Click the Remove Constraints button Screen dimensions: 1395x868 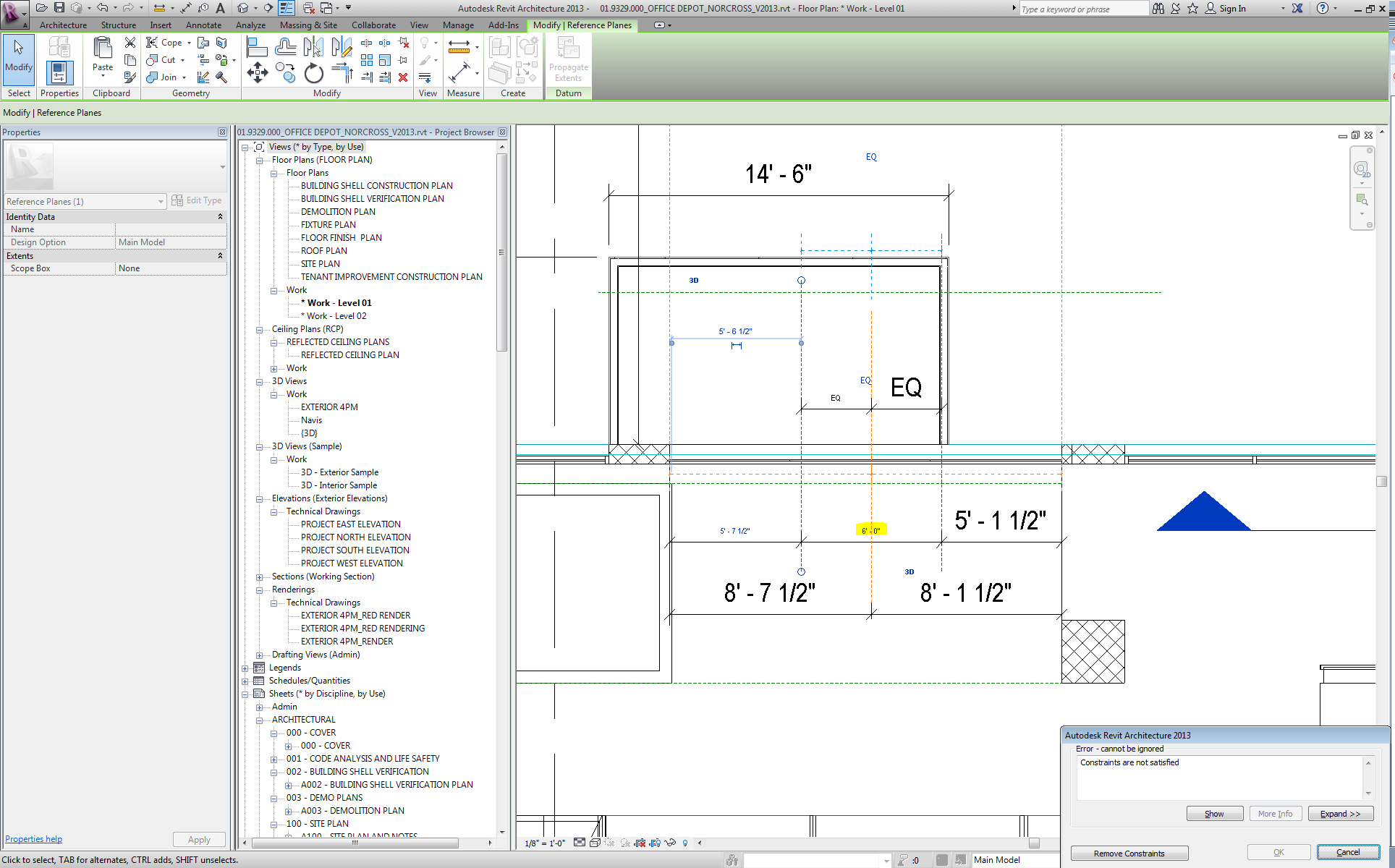click(1129, 854)
